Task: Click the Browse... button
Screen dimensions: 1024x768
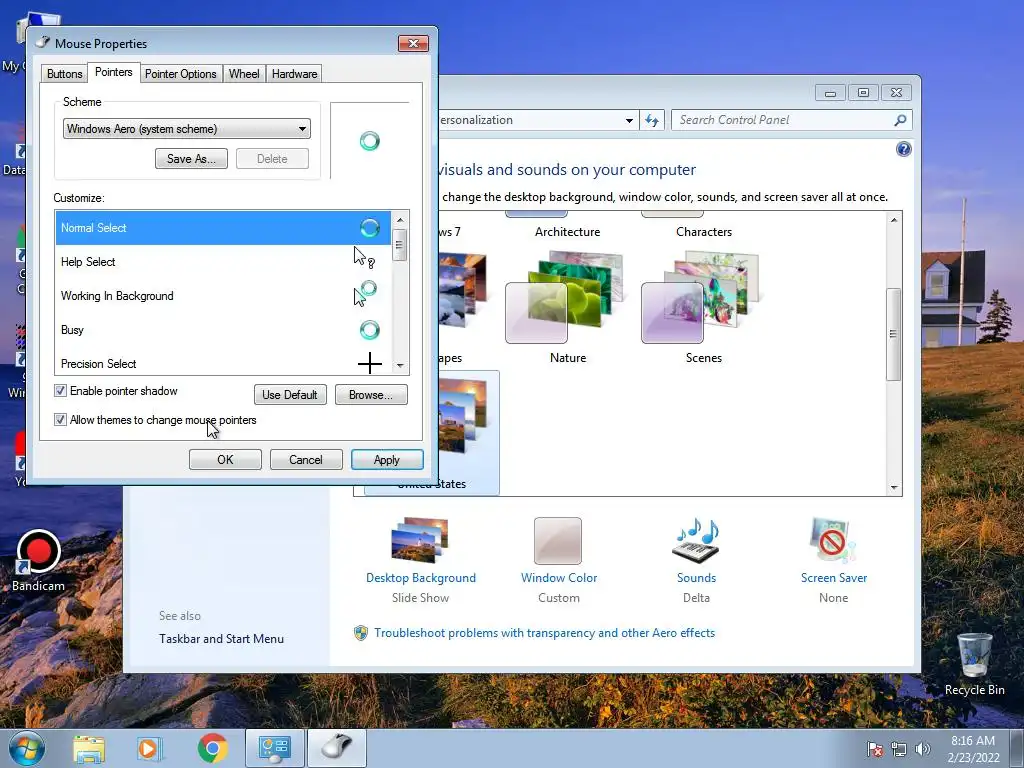Action: (x=371, y=394)
